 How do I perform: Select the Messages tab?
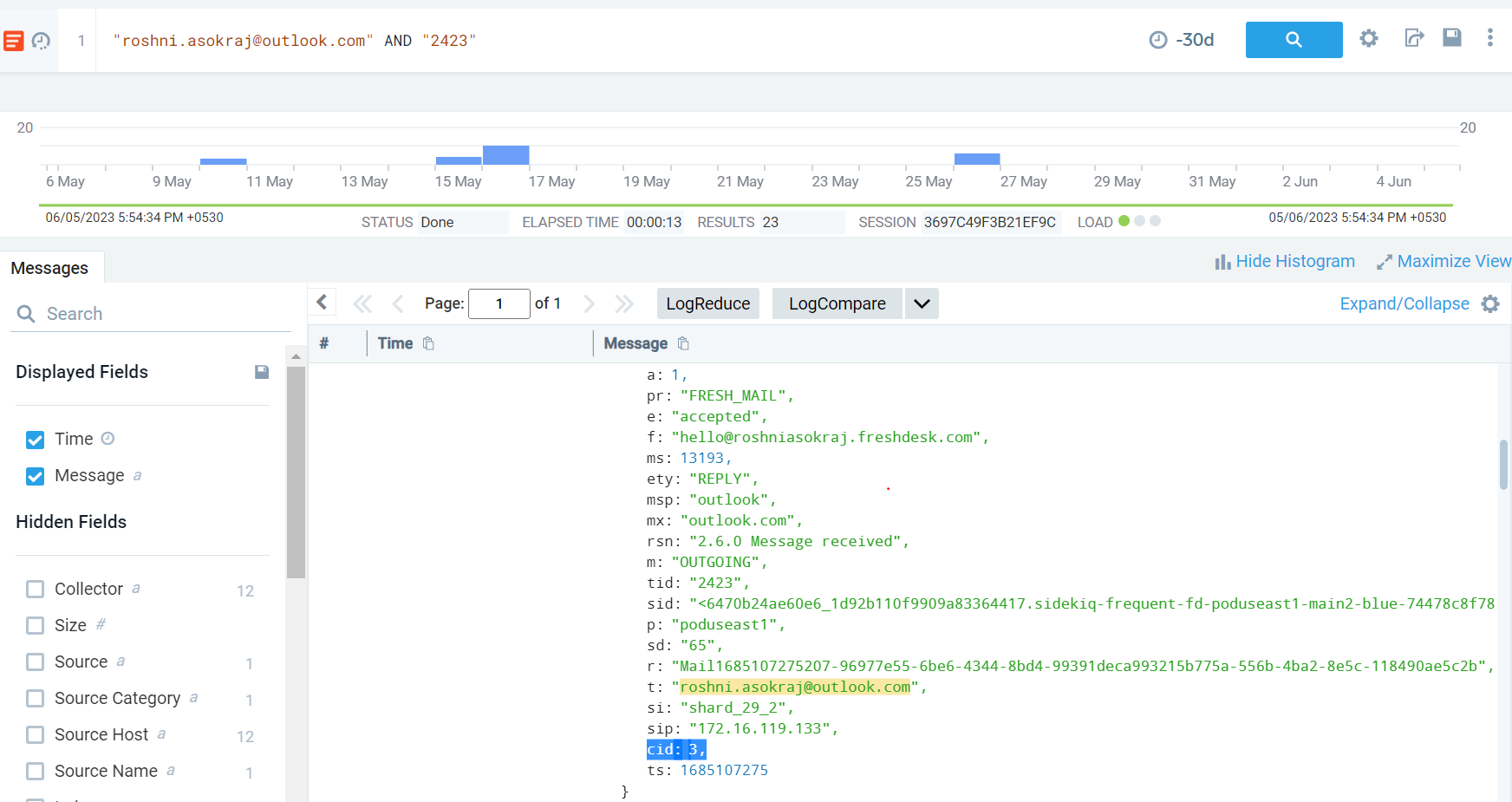pyautogui.click(x=49, y=268)
